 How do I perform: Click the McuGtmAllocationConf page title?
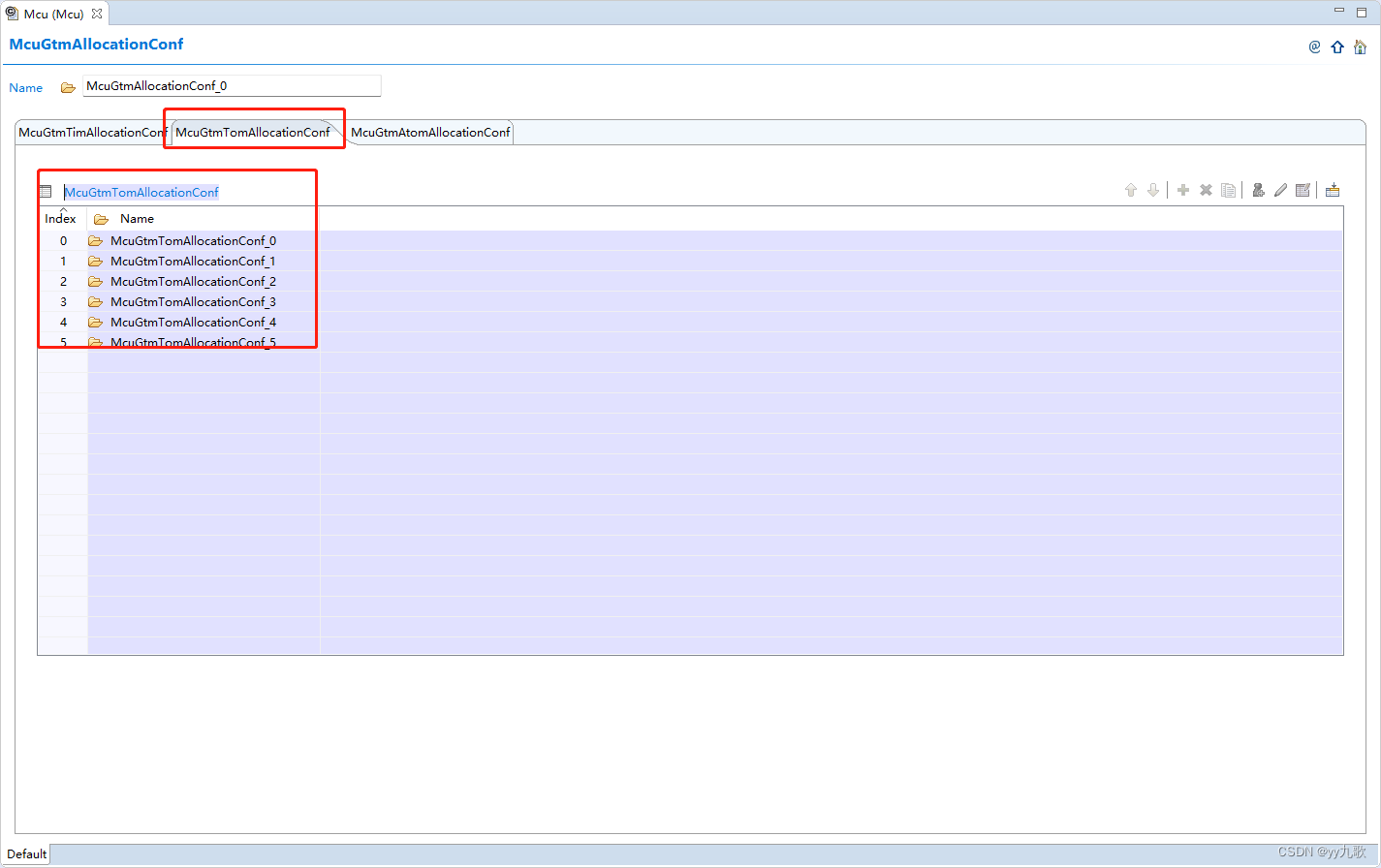(x=96, y=45)
